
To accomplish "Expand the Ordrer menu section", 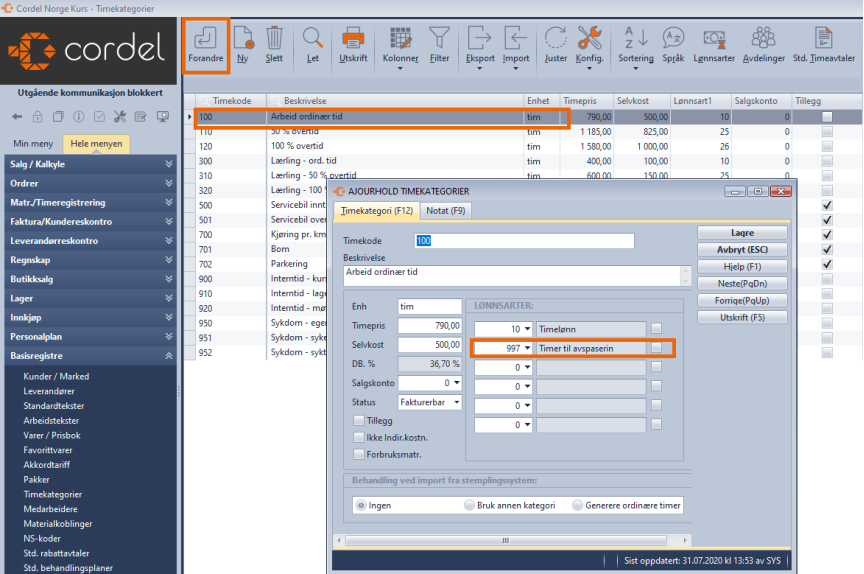I will pos(90,183).
